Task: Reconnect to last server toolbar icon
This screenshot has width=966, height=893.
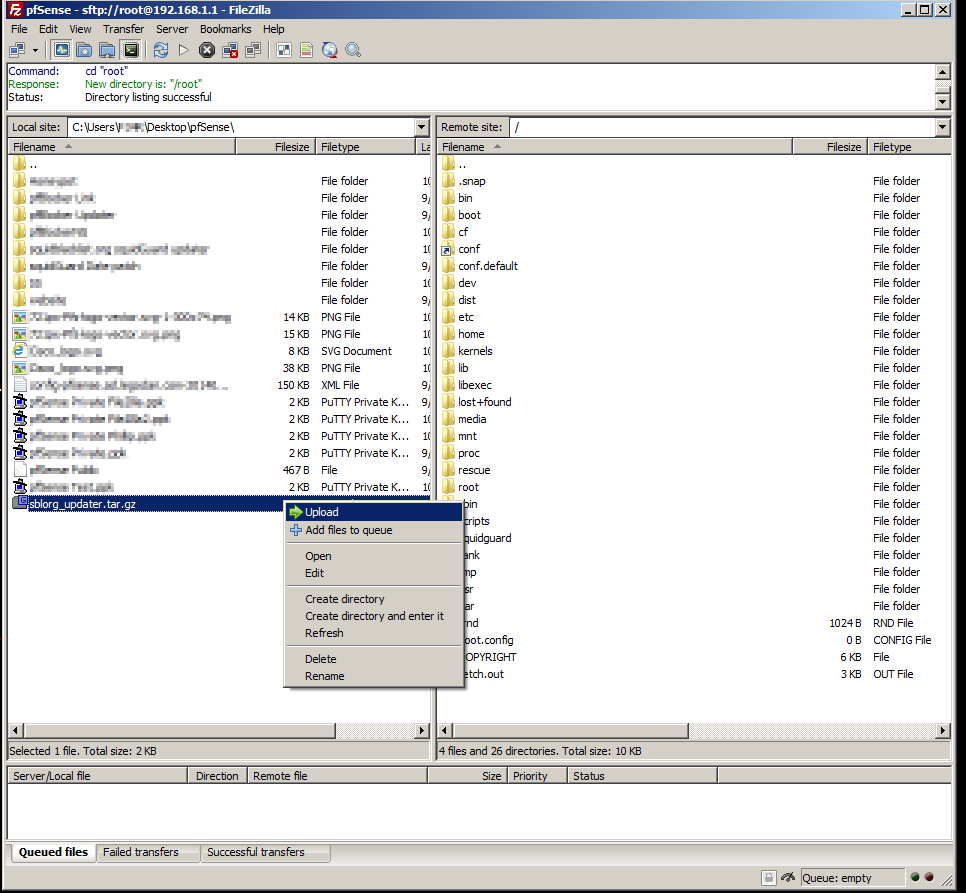Action: (253, 50)
